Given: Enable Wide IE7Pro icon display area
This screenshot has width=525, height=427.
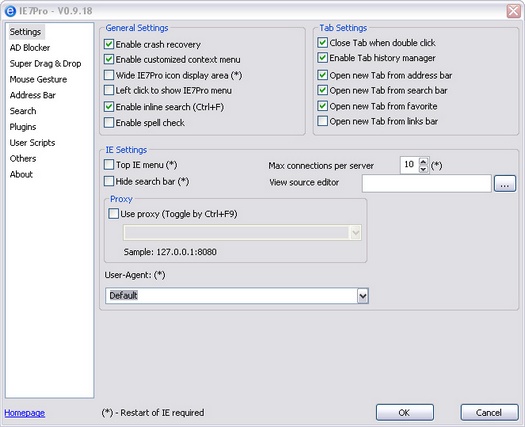Looking at the screenshot, I should [x=109, y=75].
